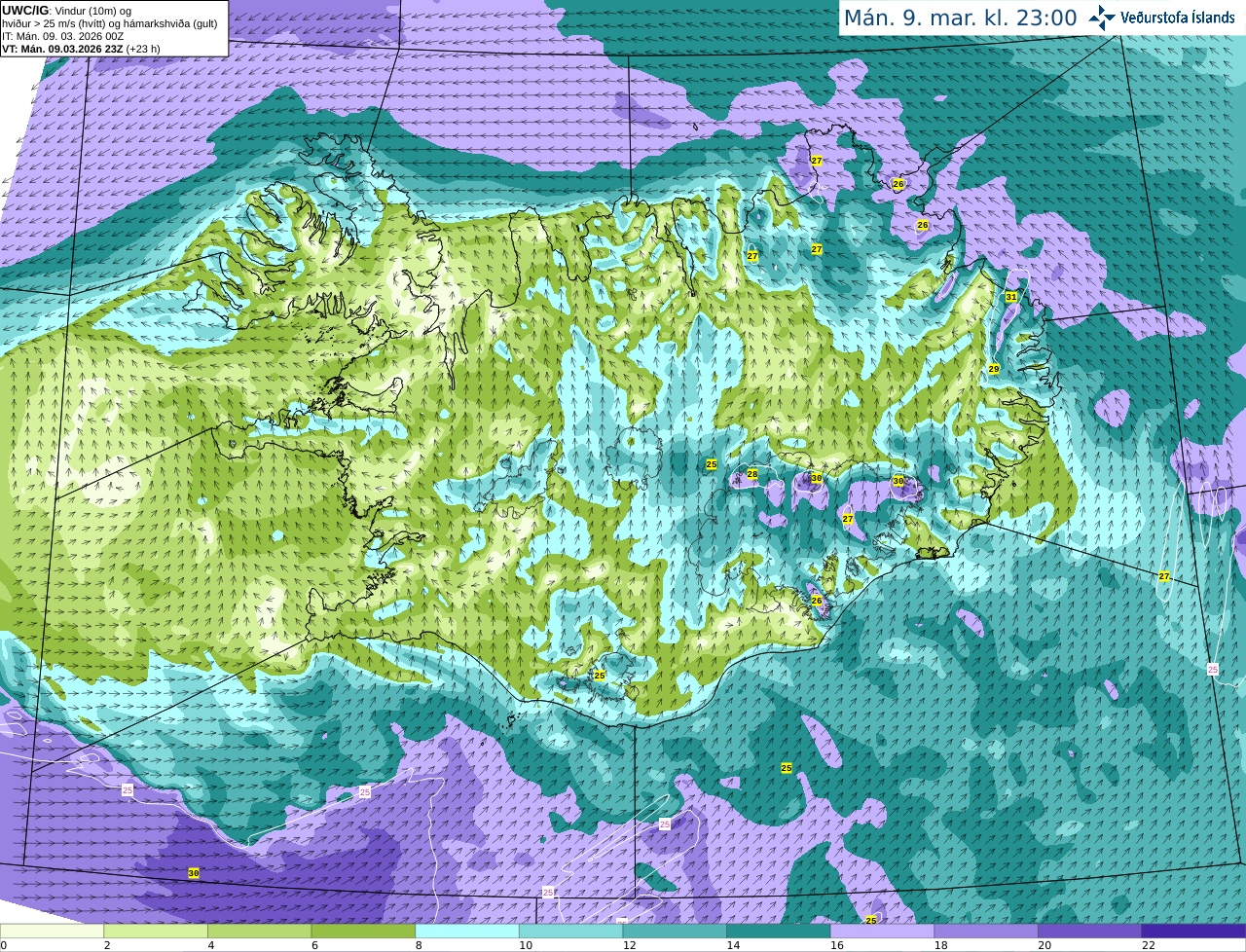Pick the 6–8 m/s olive green legend swatch
1246x952 pixels.
(x=363, y=931)
